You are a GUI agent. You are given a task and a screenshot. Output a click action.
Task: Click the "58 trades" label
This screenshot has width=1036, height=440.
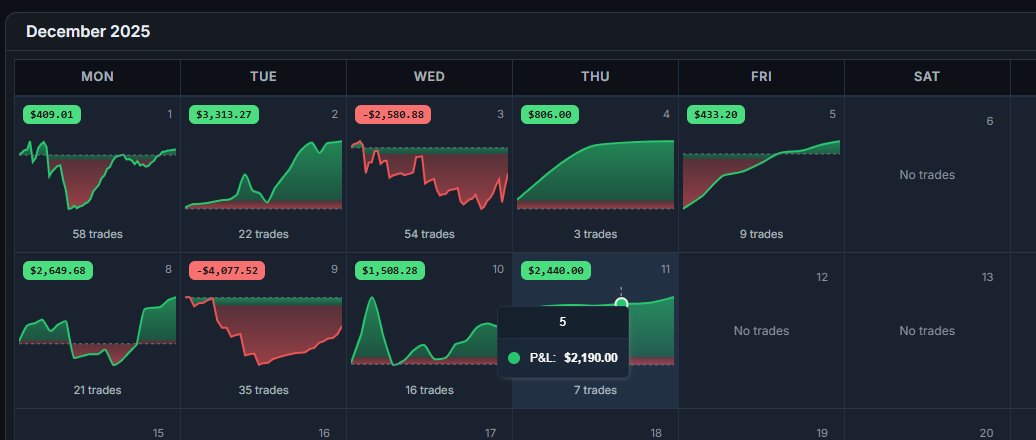98,234
